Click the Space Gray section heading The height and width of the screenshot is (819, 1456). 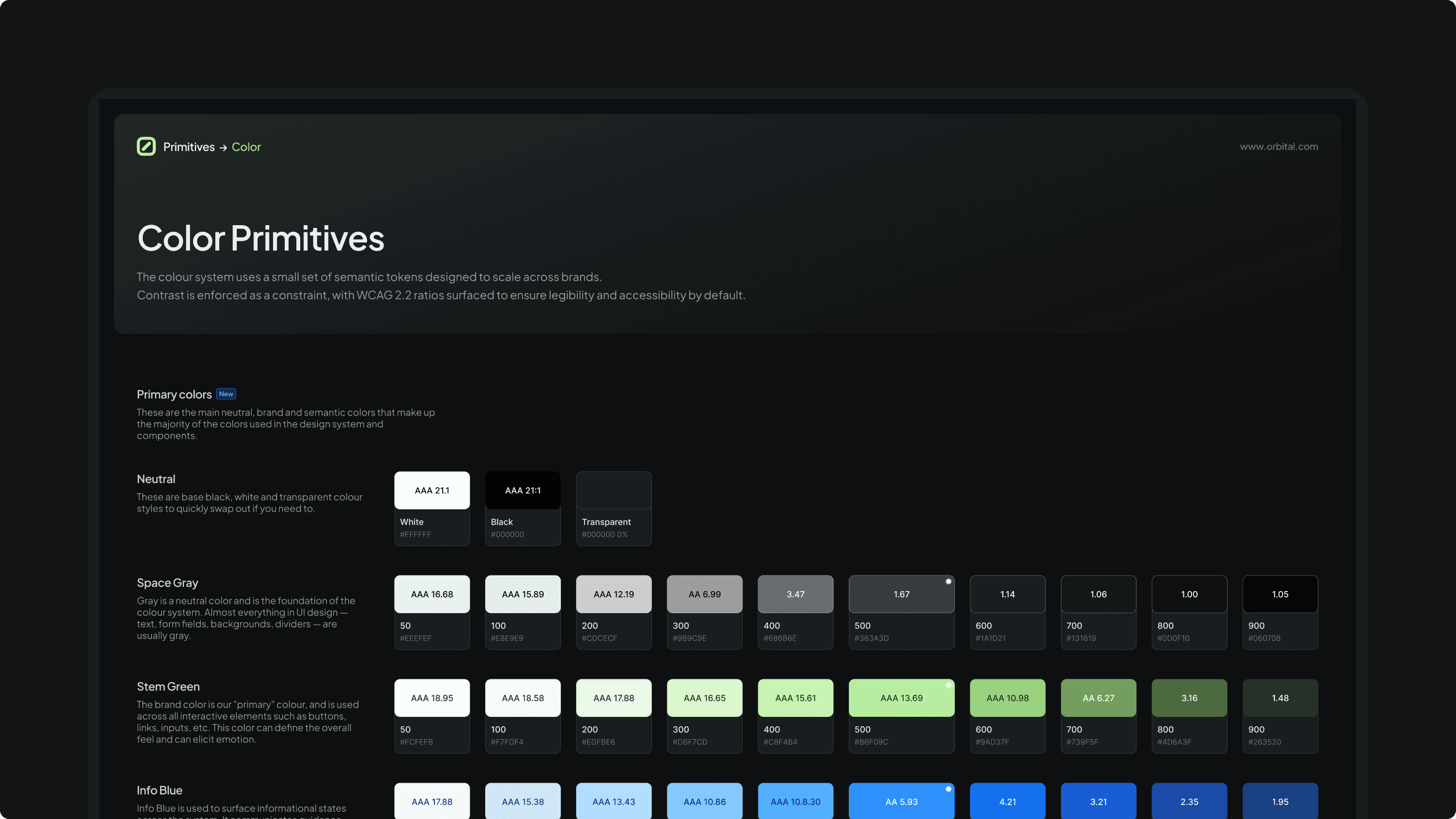tap(167, 583)
